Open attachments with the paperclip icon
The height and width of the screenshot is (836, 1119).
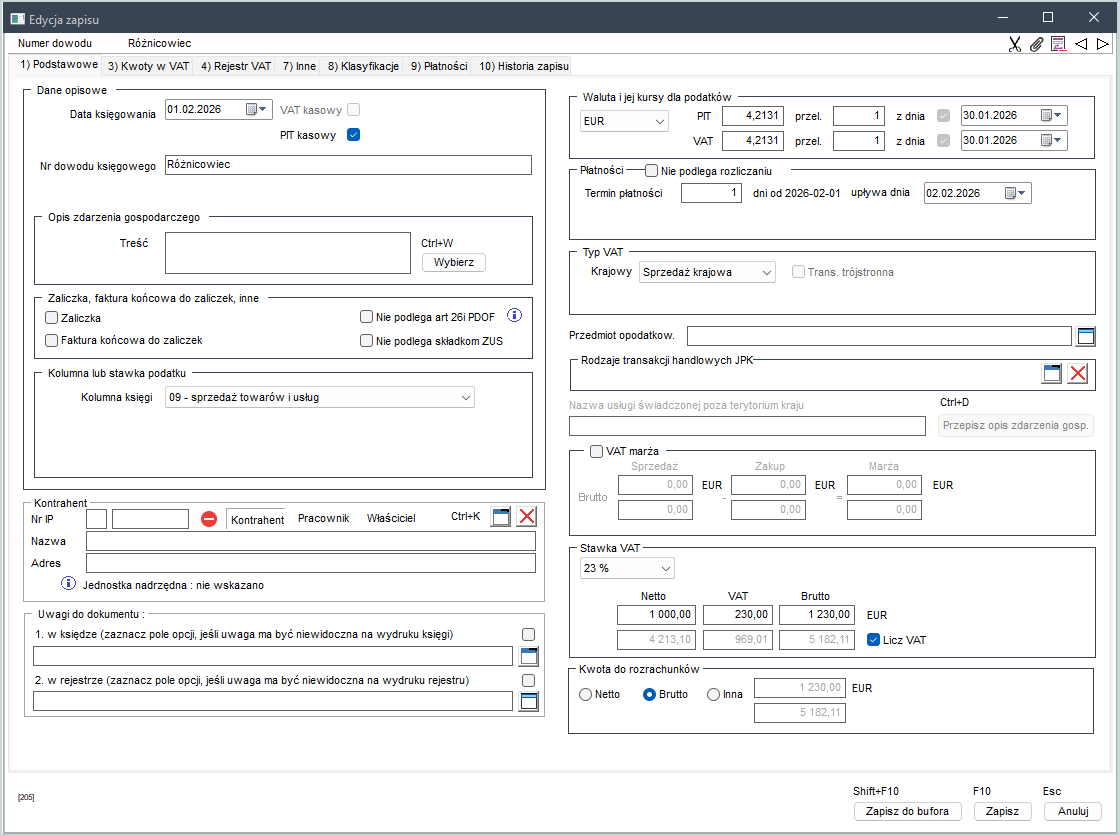[x=1036, y=44]
